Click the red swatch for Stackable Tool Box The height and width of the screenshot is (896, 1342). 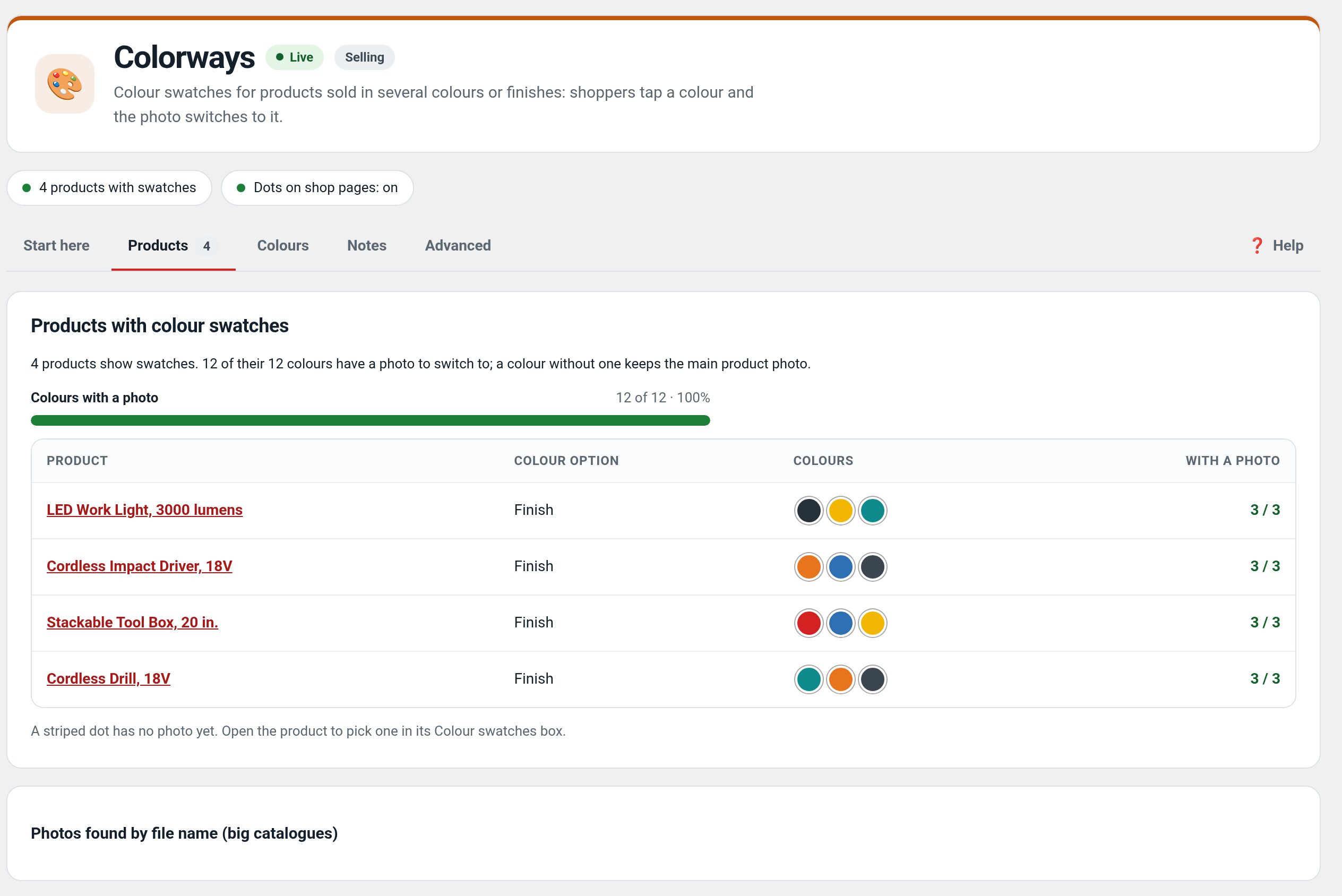pos(808,623)
